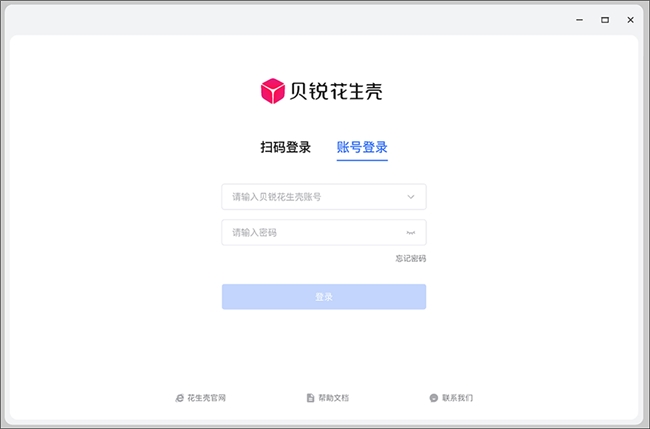Open the 花生壳官网 website link

207,398
